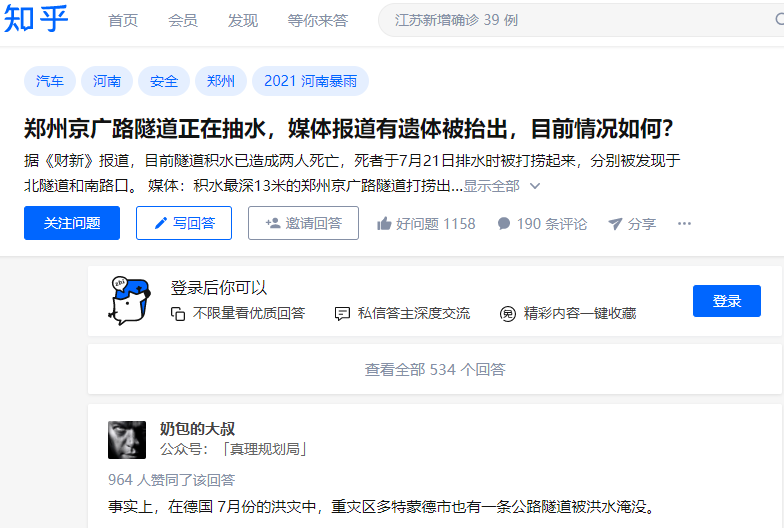Click the message icon beside 私信答主深度交流
Screen dimensions: 784x528
click(x=342, y=314)
